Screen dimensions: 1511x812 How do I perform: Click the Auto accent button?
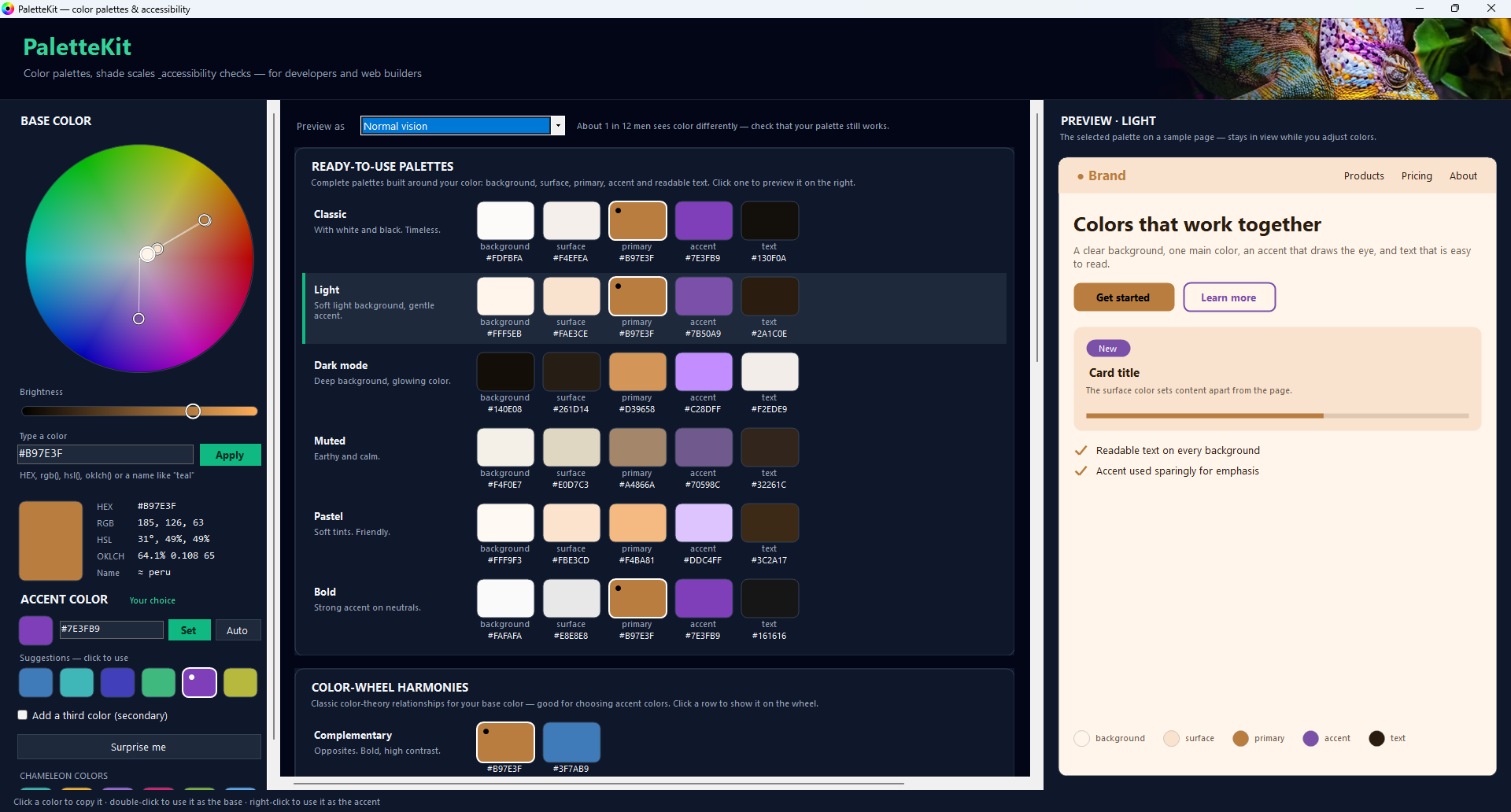coord(238,630)
